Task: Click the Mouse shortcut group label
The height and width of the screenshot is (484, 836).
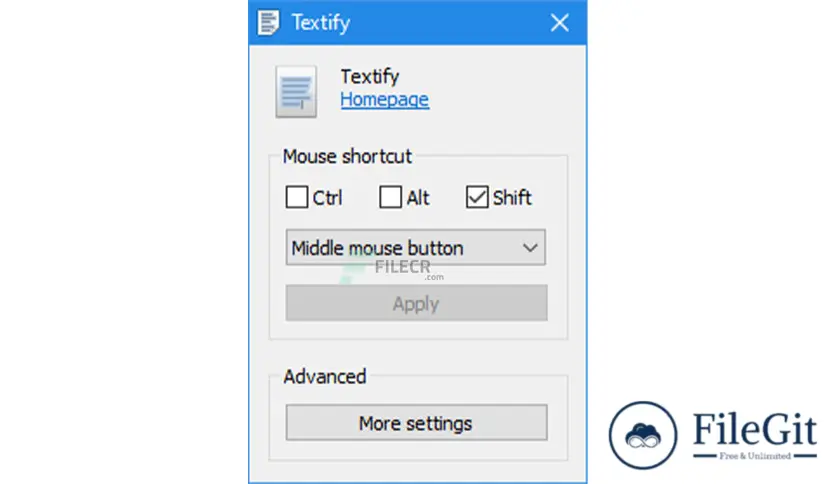Action: 347,157
